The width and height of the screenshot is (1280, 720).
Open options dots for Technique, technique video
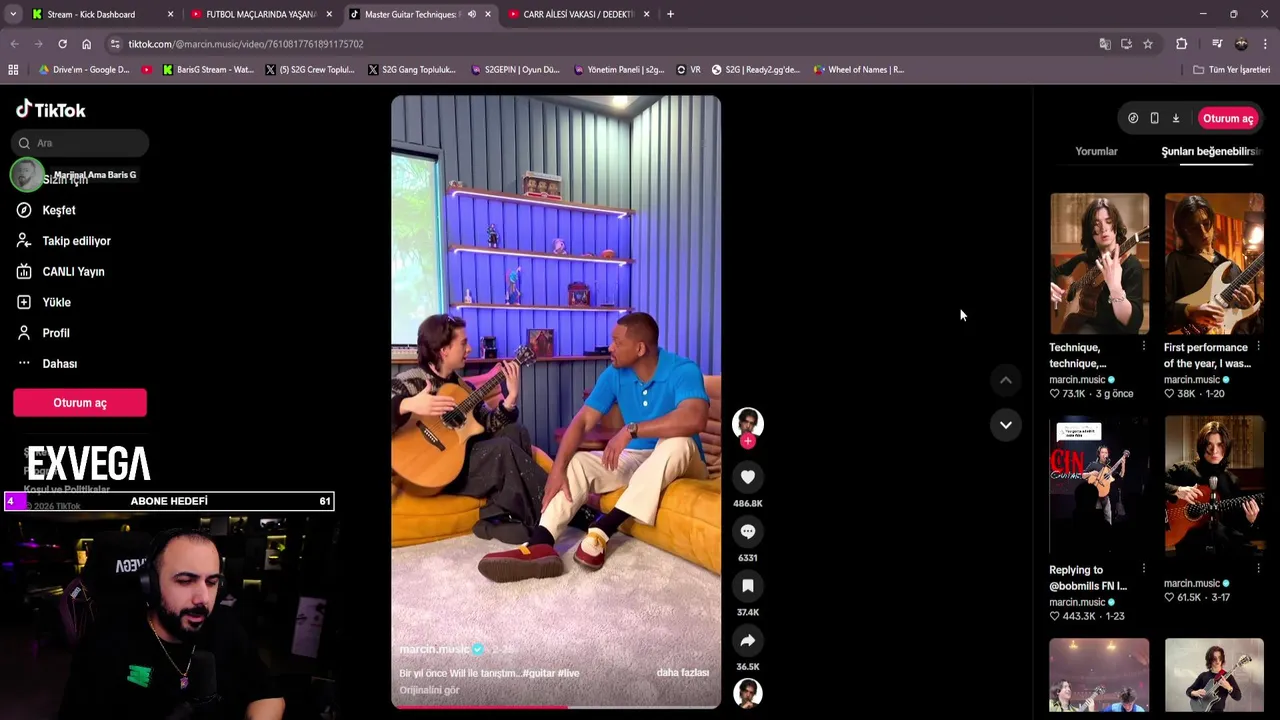(1143, 346)
